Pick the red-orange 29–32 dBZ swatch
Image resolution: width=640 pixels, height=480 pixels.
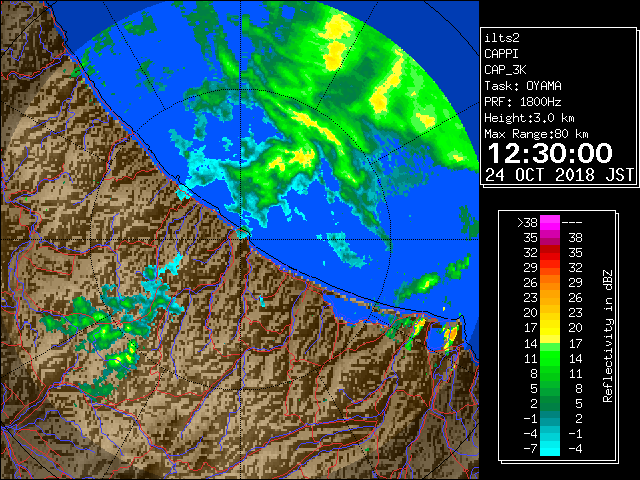(550, 268)
